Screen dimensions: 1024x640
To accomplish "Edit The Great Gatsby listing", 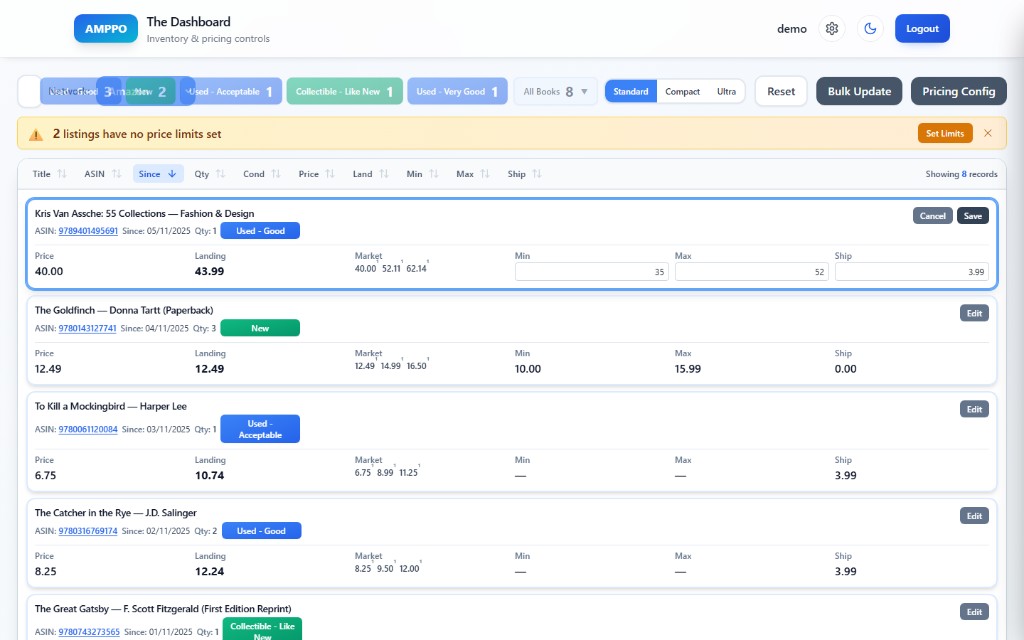I will 974,612.
